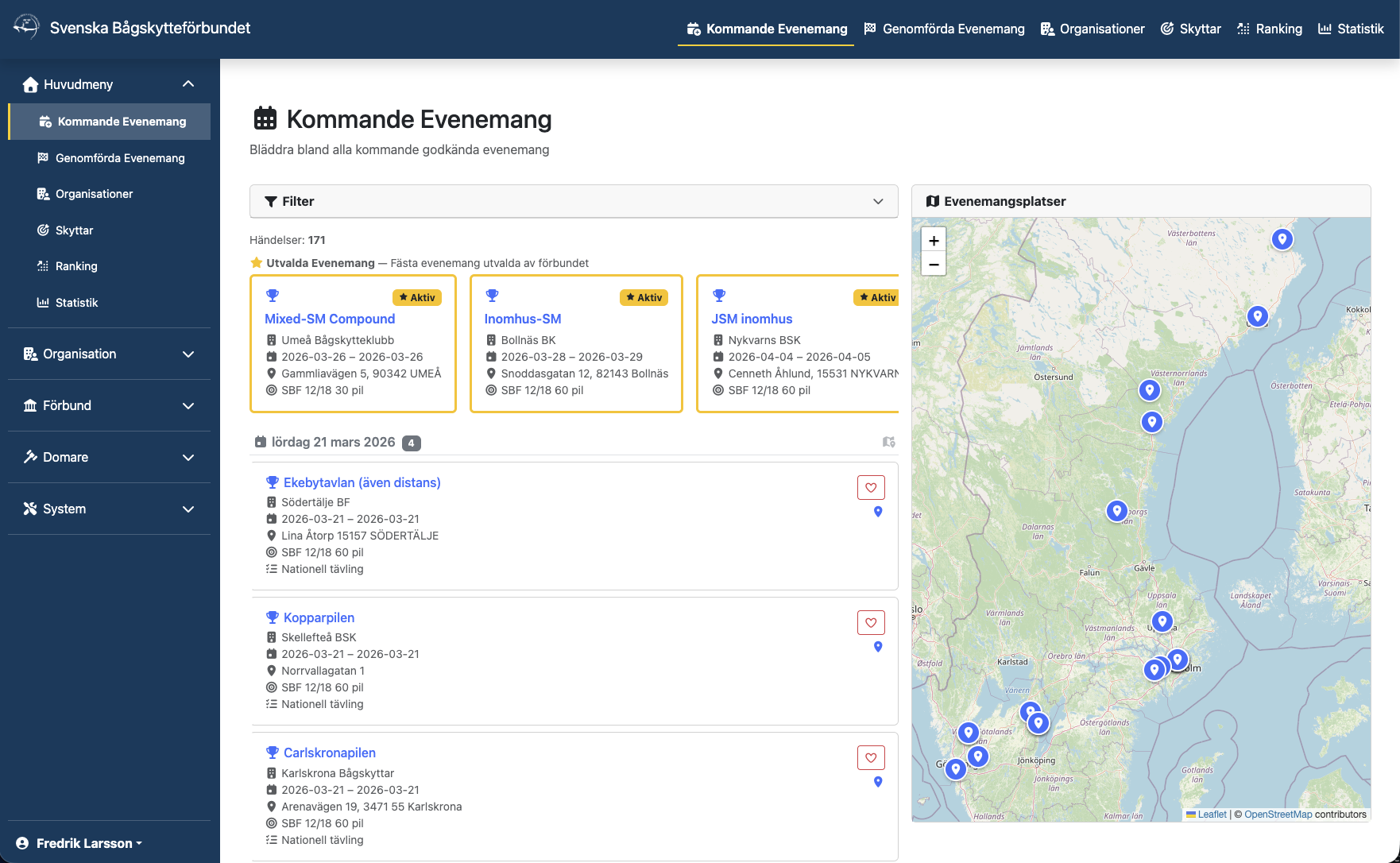Click the OpenStreetMap attribution link

coord(1278,815)
